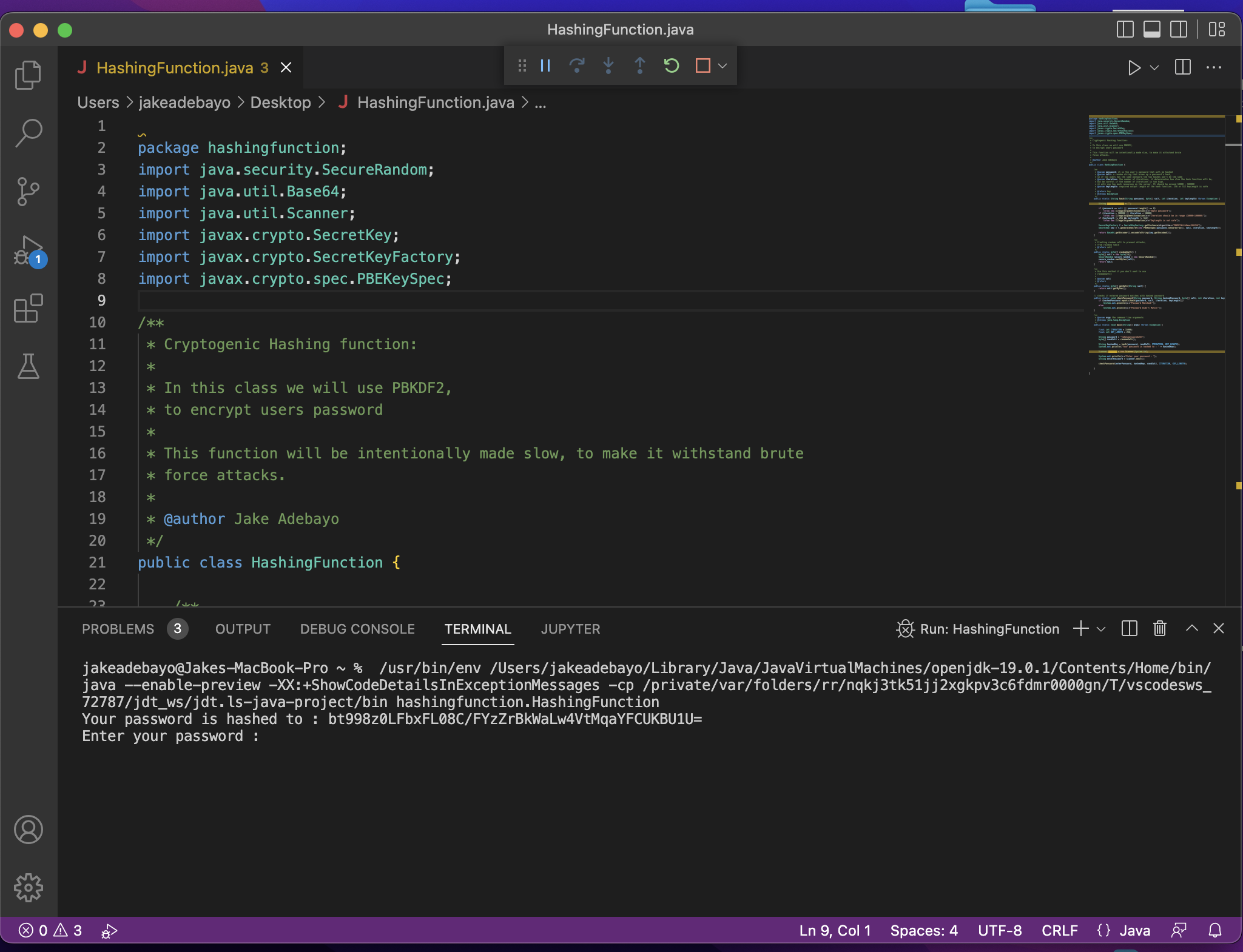
Task: Open Run and Debug view
Action: point(28,250)
